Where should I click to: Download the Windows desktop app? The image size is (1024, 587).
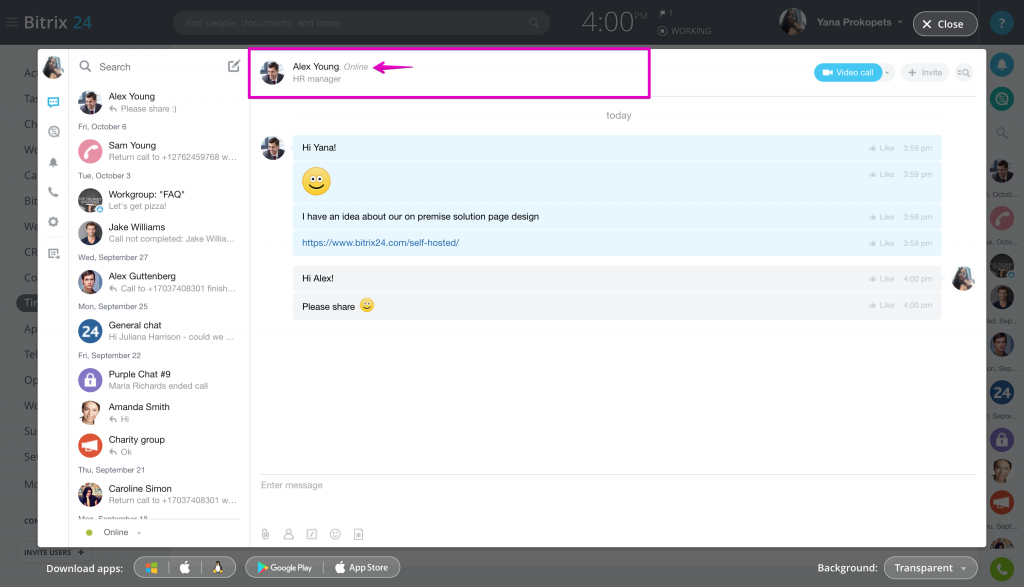[x=152, y=568]
